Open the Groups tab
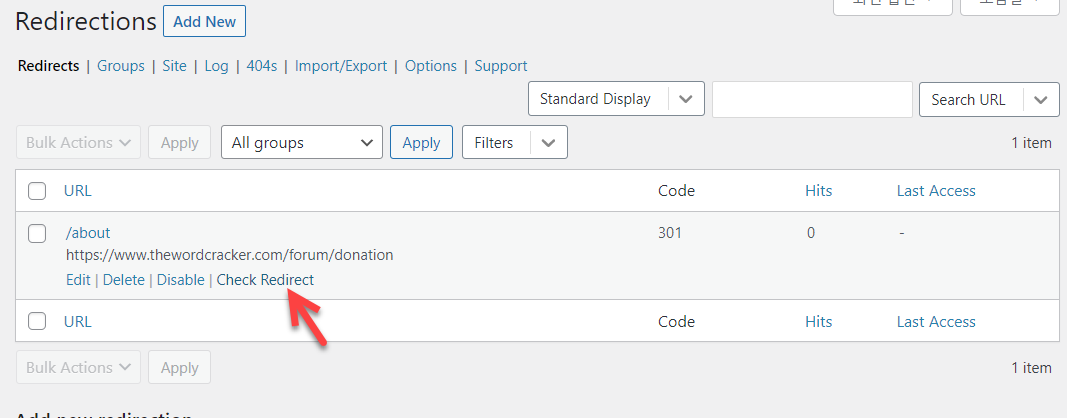This screenshot has width=1067, height=418. pyautogui.click(x=121, y=66)
